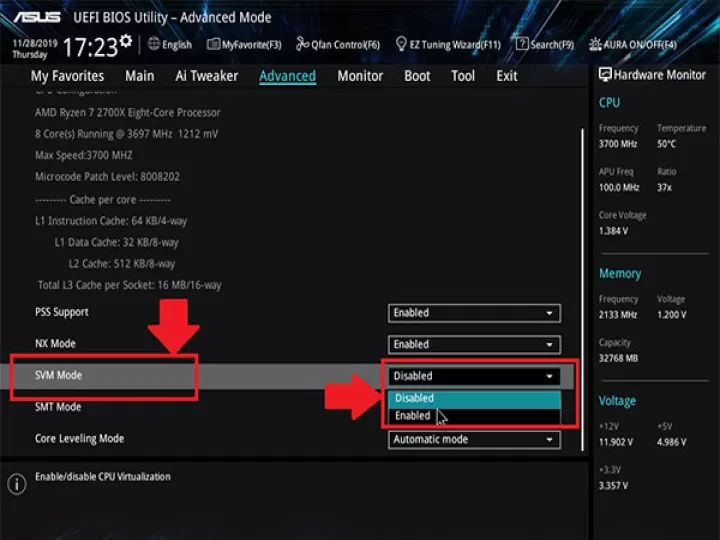Select the Advanced tab
The image size is (720, 540).
click(287, 76)
